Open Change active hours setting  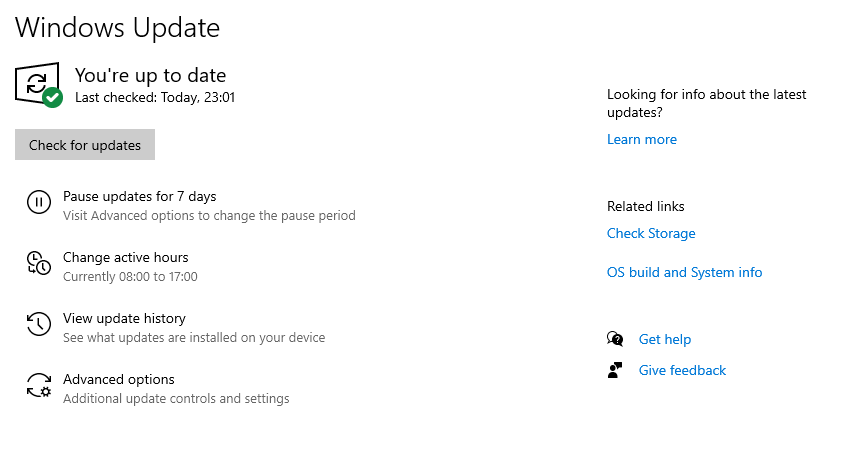(125, 257)
